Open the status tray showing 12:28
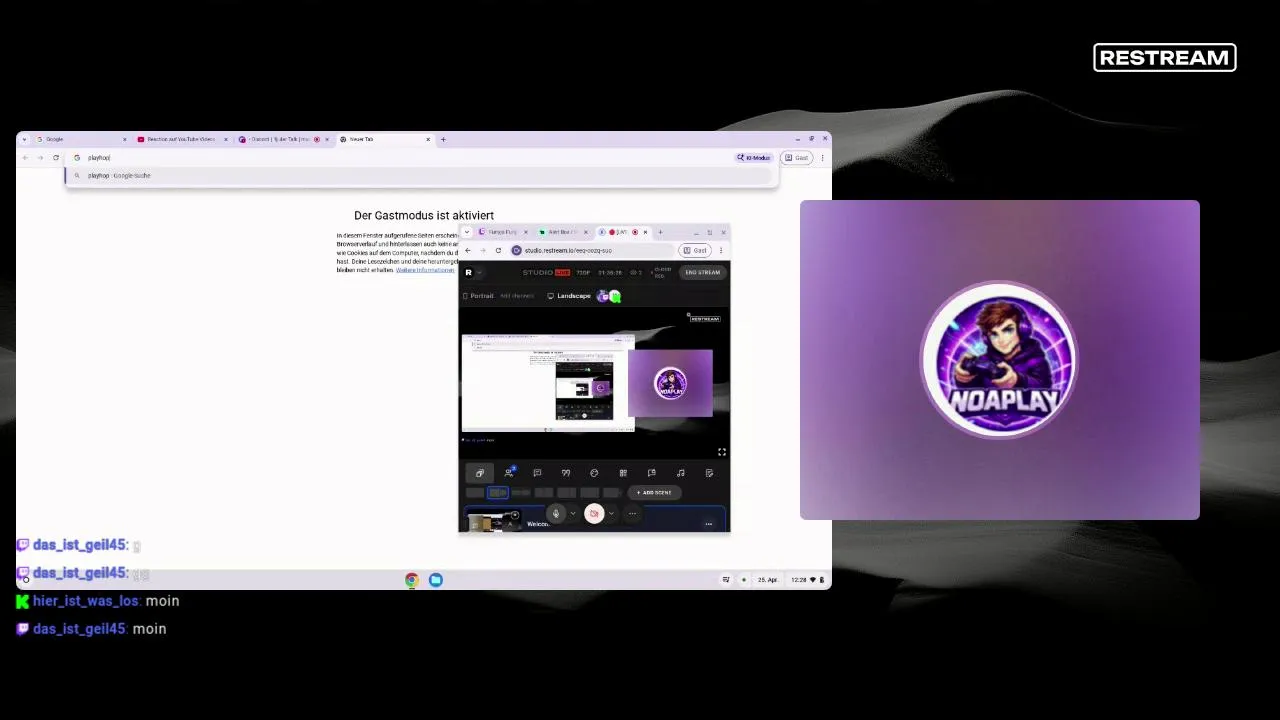 [x=809, y=580]
